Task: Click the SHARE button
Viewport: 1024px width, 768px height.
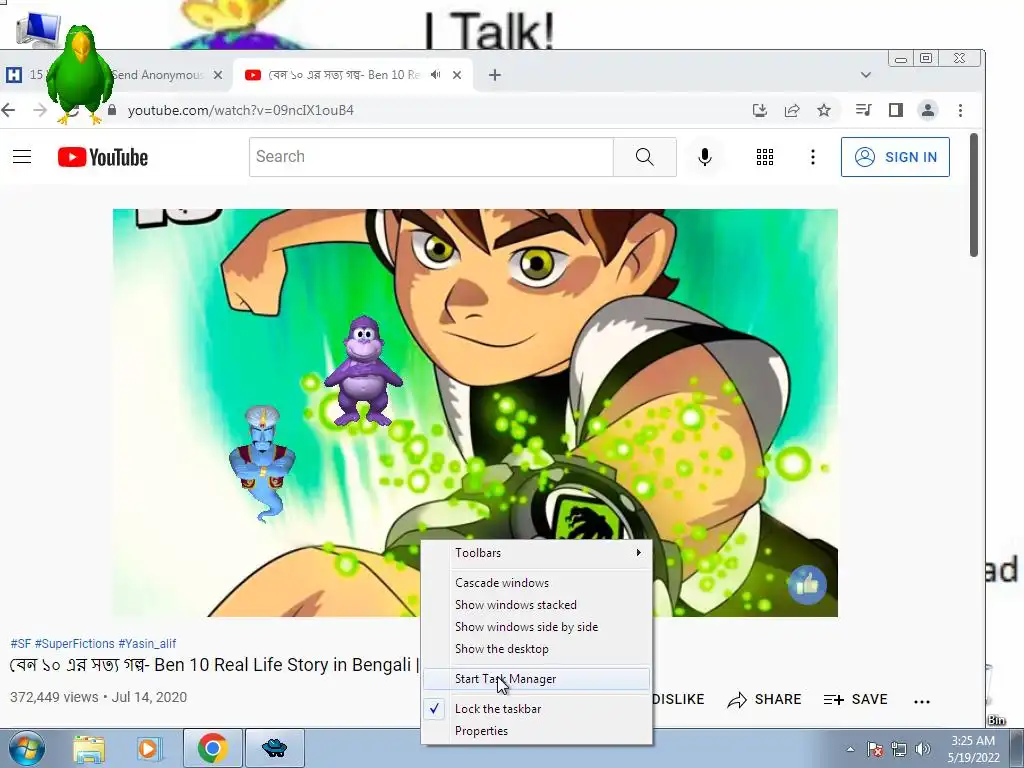Action: click(764, 699)
